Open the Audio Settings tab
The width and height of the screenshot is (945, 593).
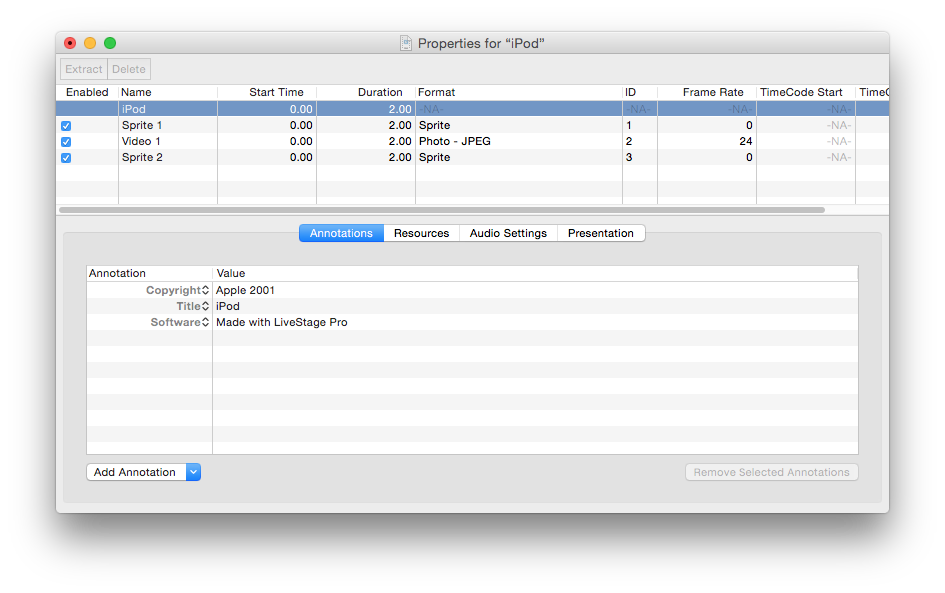pyautogui.click(x=508, y=233)
